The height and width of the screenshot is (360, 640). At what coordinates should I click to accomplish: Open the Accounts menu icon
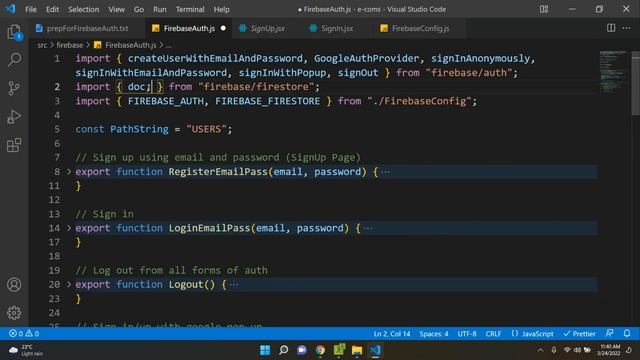coord(14,284)
